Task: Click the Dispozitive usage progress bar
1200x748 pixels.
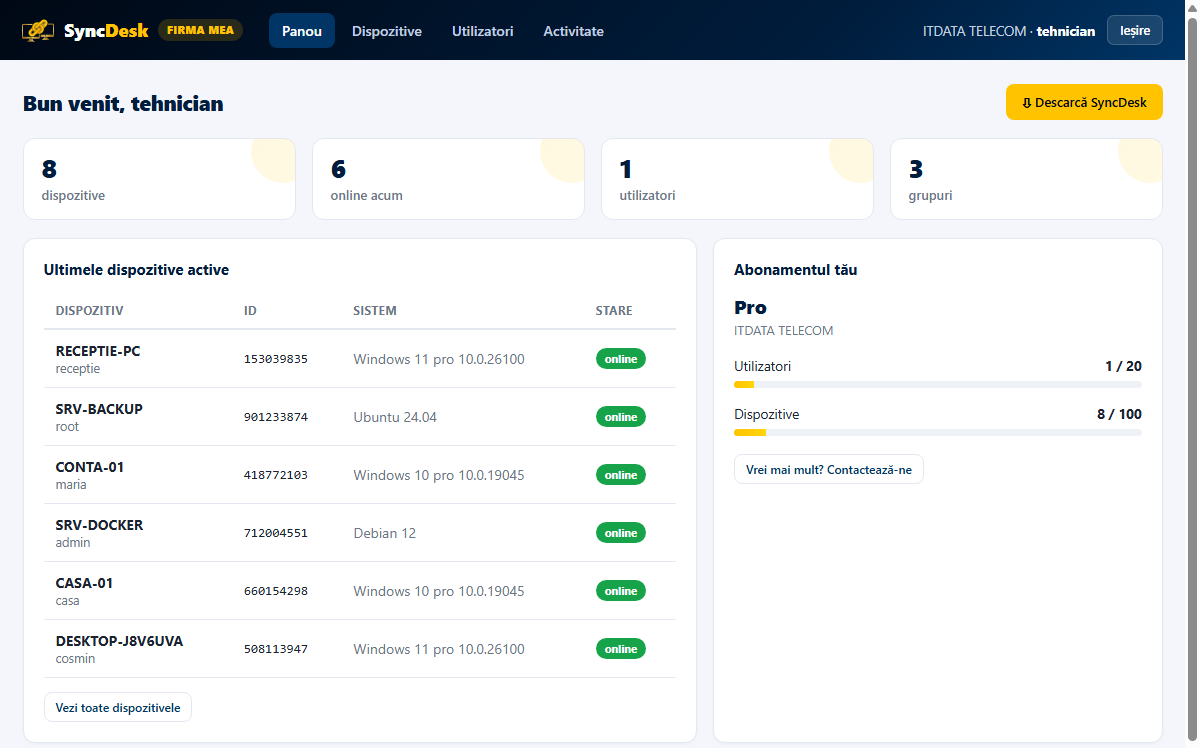Action: [938, 432]
